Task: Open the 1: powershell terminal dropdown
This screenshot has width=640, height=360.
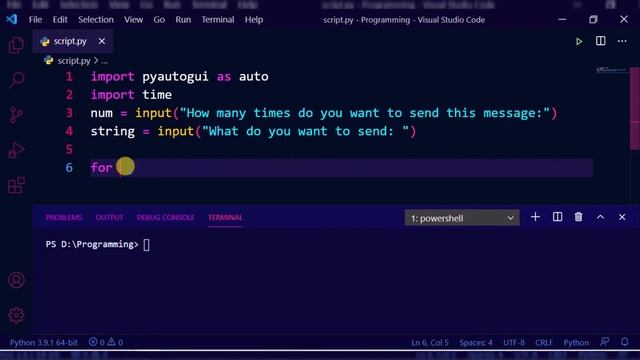Action: pyautogui.click(x=462, y=218)
